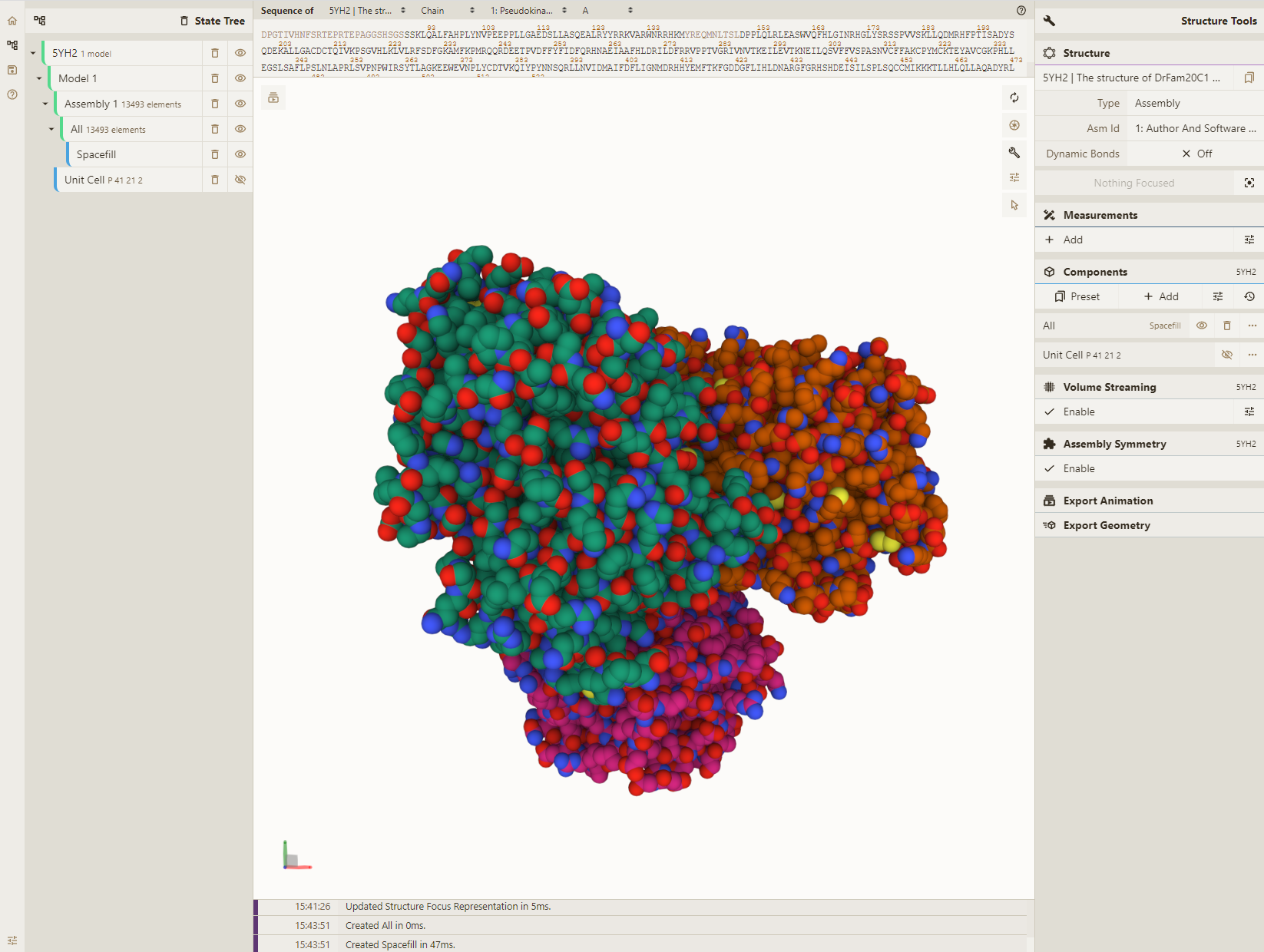1264x952 pixels.
Task: Expand the Export Geometry section
Action: [1106, 525]
